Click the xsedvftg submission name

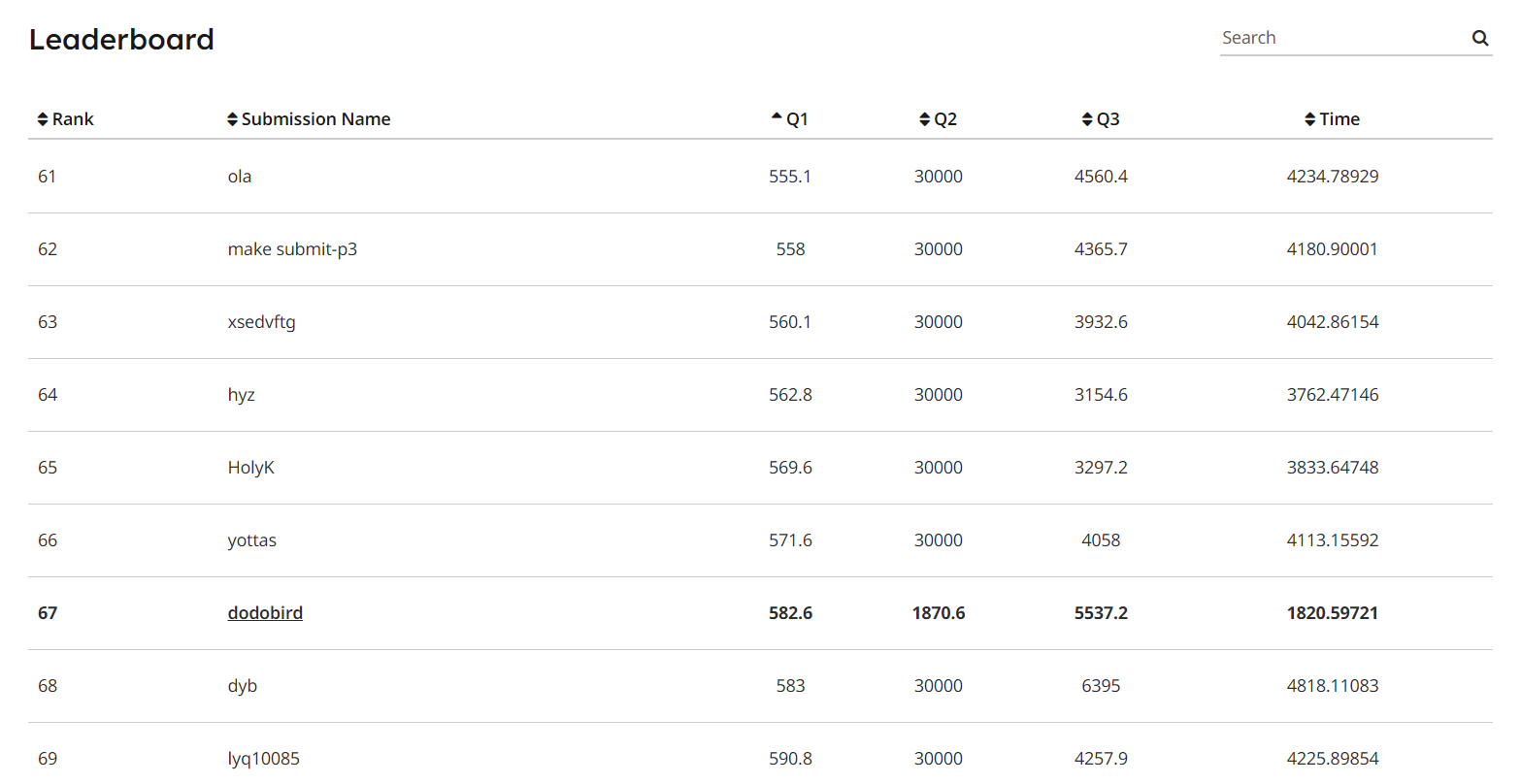pos(261,322)
